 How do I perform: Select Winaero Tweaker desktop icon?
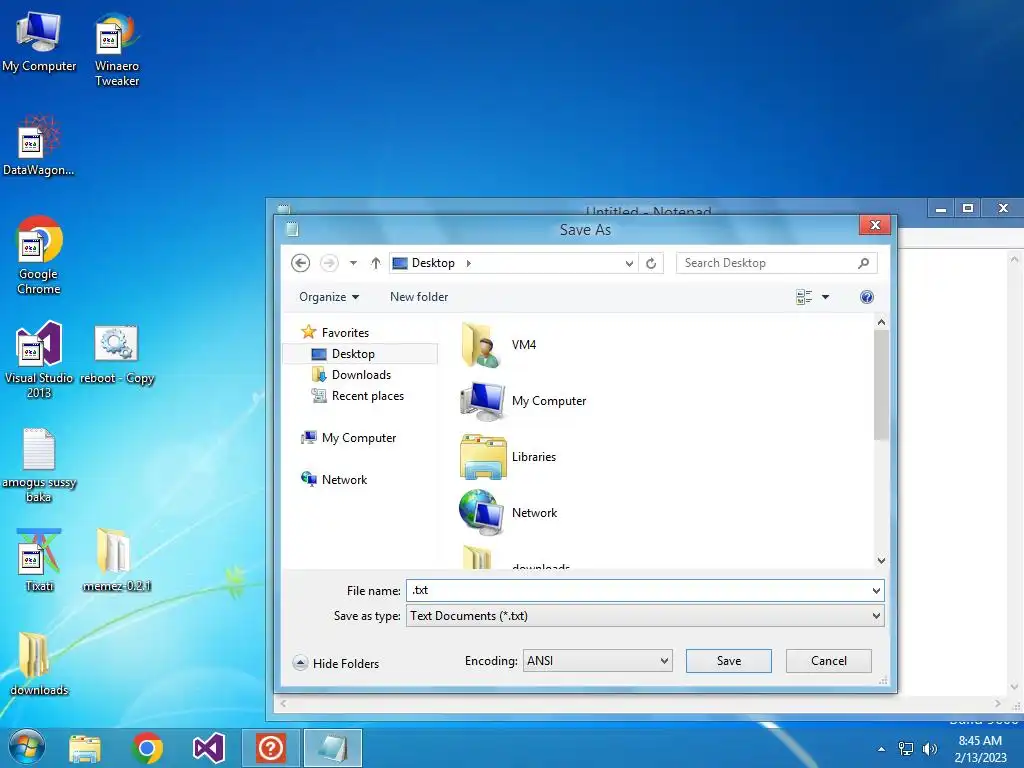click(x=117, y=50)
